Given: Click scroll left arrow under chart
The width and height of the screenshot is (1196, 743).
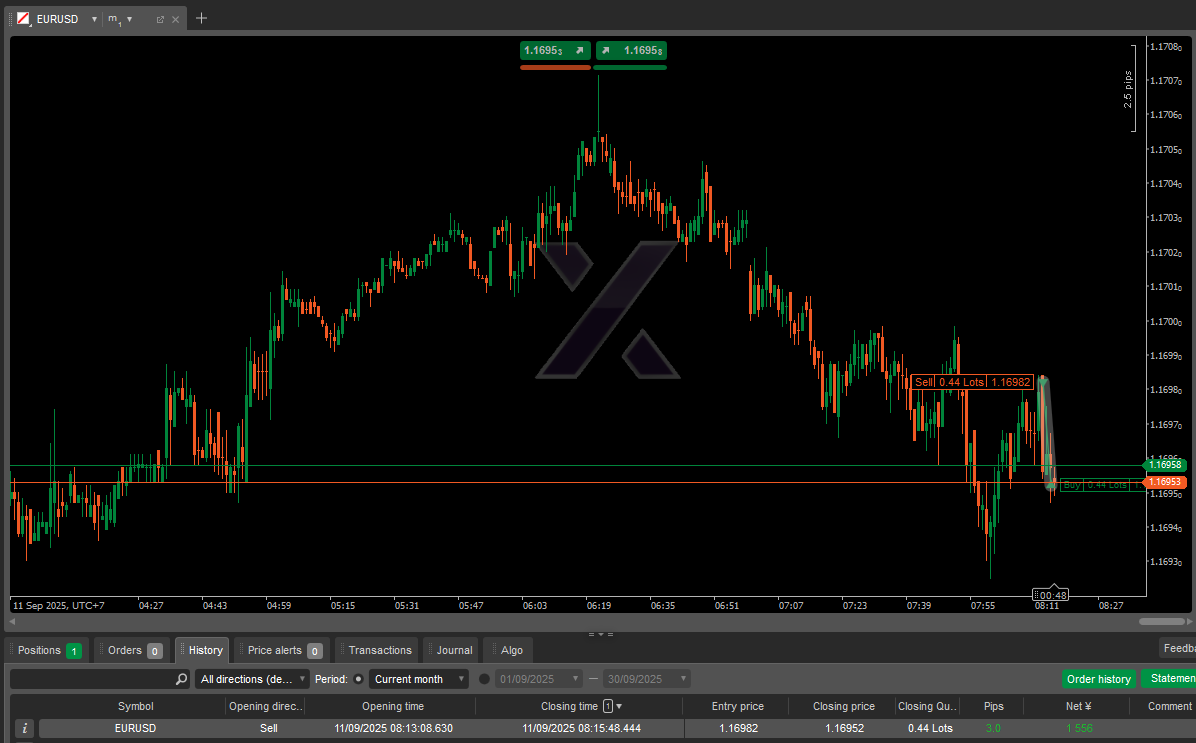Looking at the screenshot, I should click(x=13, y=621).
